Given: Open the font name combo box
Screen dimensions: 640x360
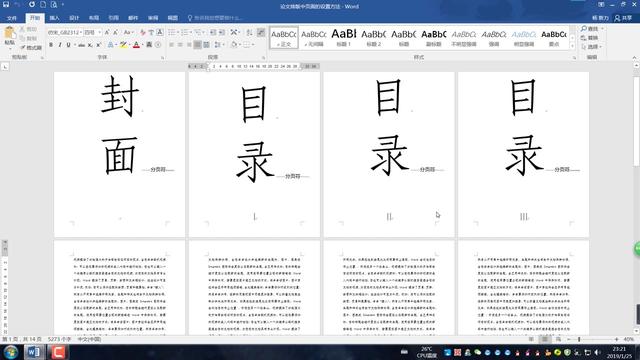Looking at the screenshot, I should click(x=64, y=32).
